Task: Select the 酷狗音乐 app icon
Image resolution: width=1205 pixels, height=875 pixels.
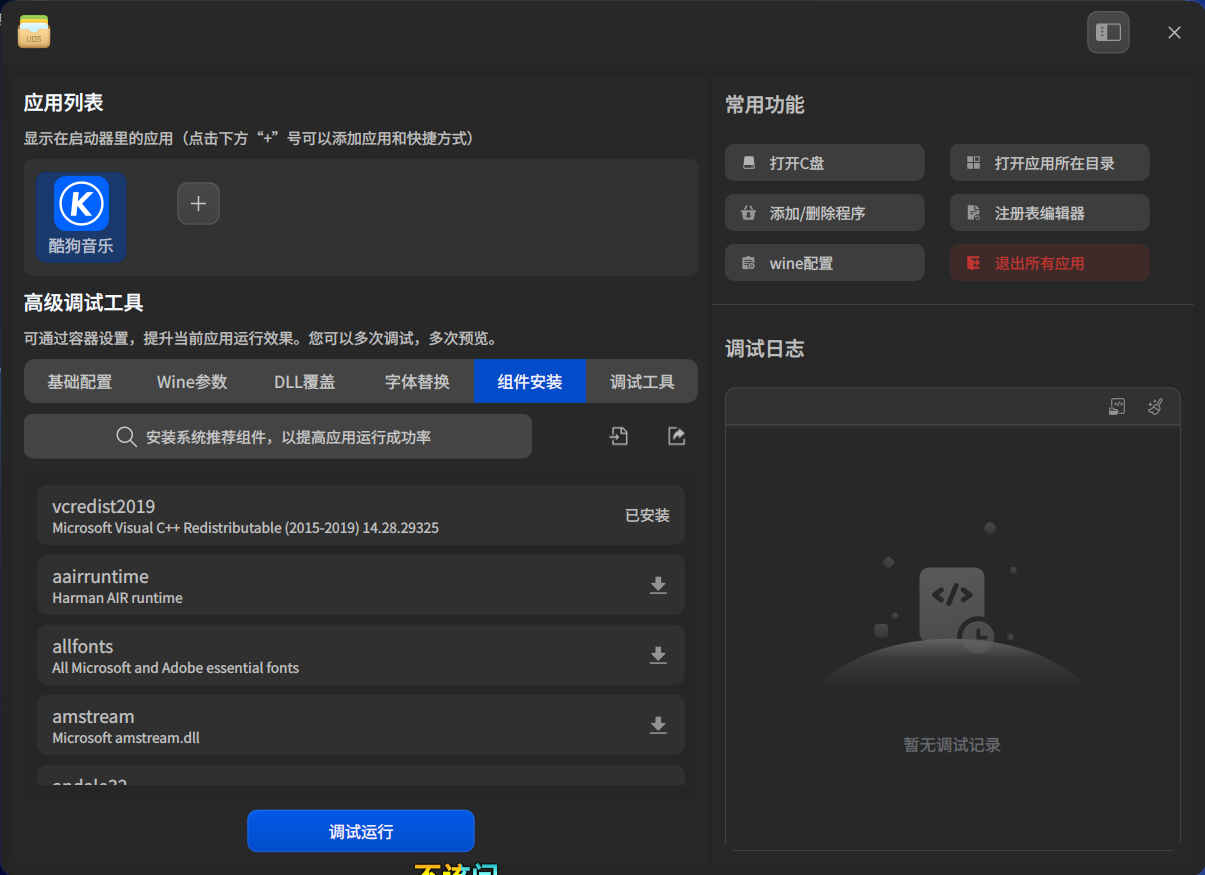Action: point(81,217)
